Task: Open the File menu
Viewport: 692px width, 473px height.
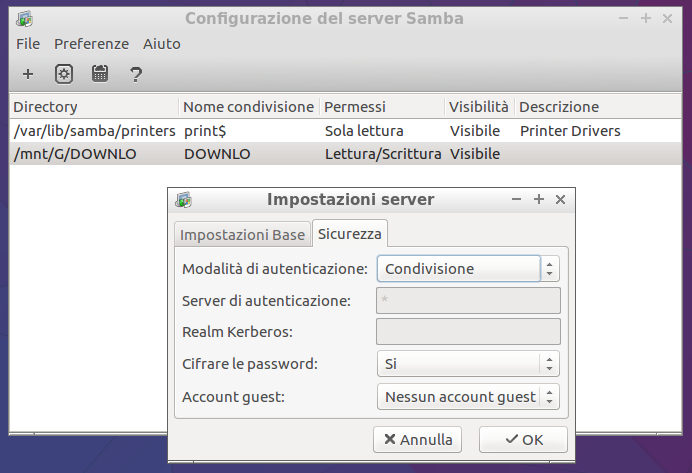Action: (x=28, y=44)
